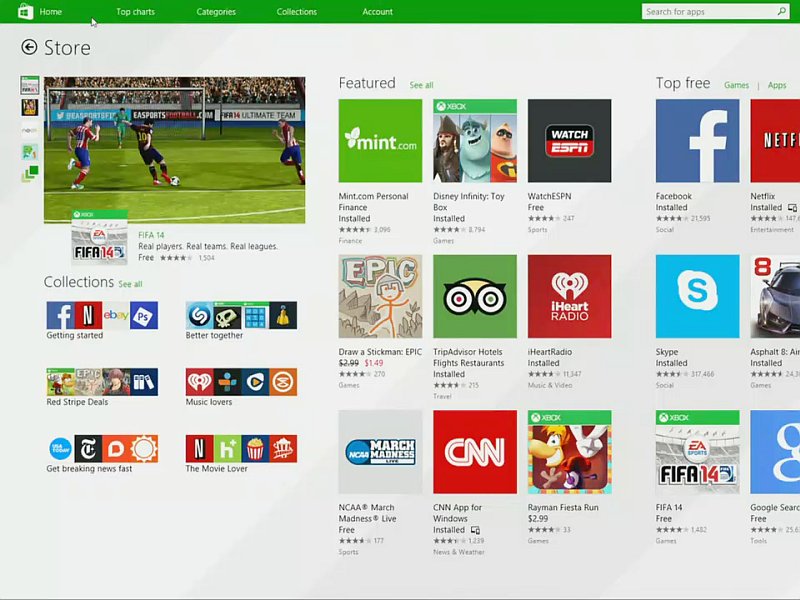This screenshot has height=600, width=800.
Task: Click the "Music lovers" collection label
Action: point(209,402)
